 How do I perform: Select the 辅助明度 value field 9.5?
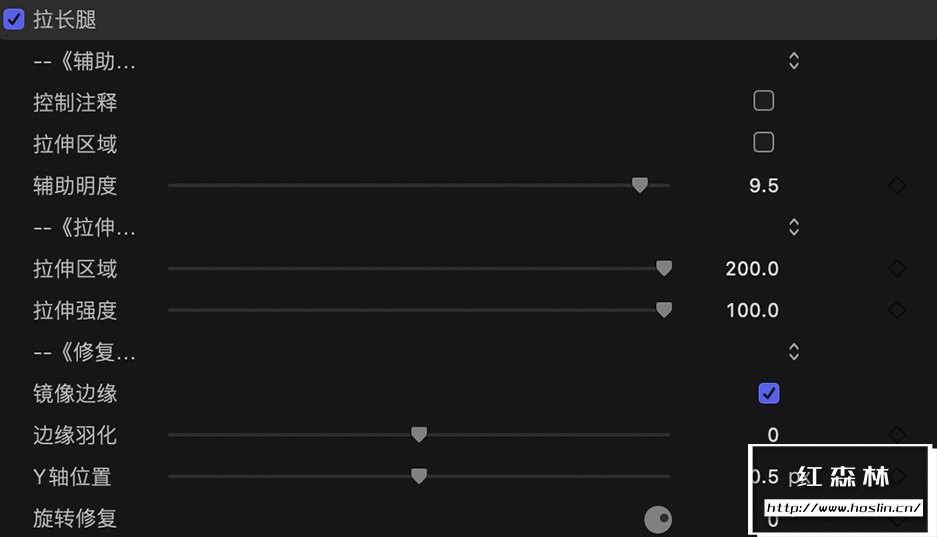pos(764,186)
